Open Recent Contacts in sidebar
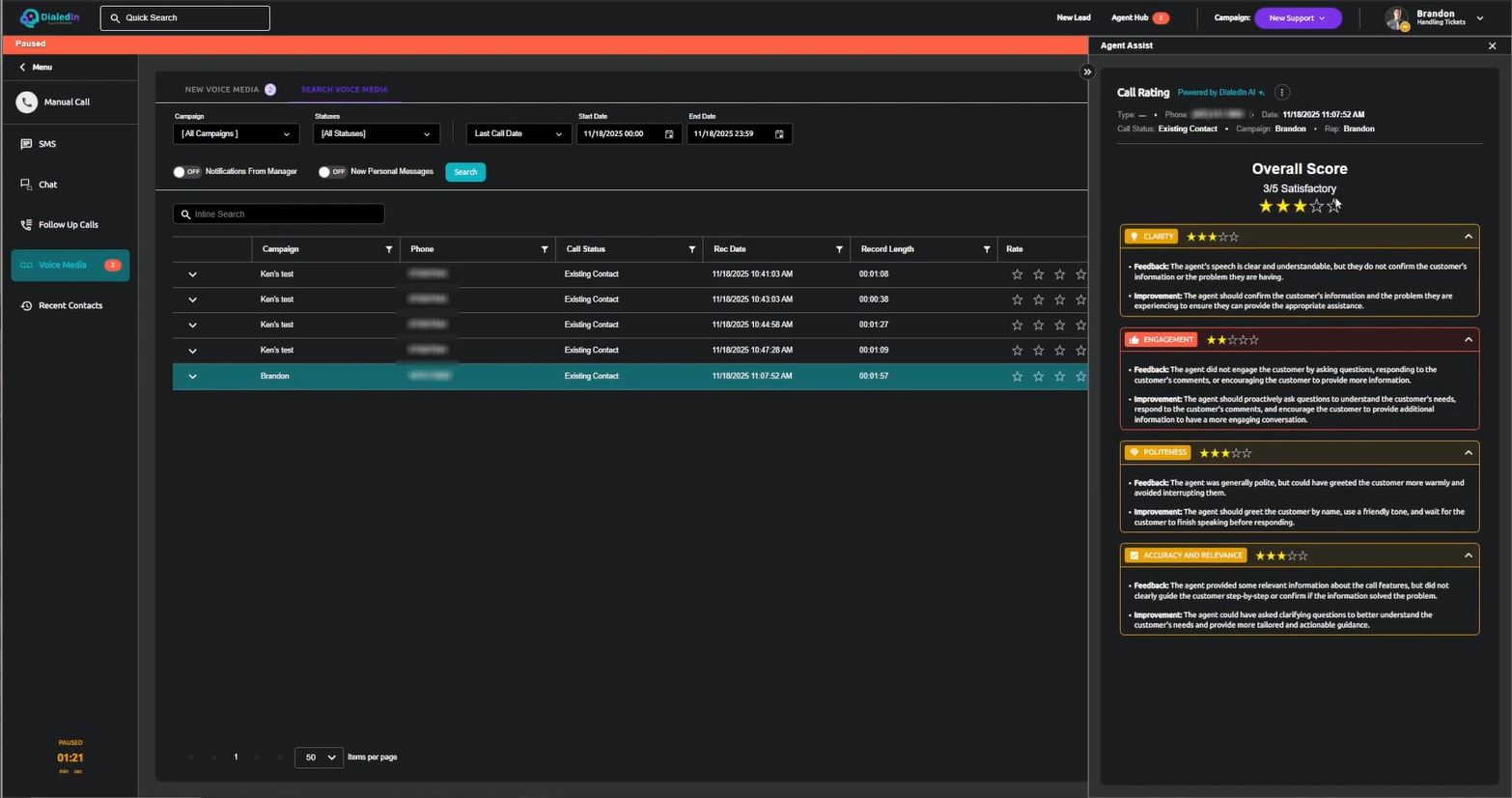 tap(70, 306)
